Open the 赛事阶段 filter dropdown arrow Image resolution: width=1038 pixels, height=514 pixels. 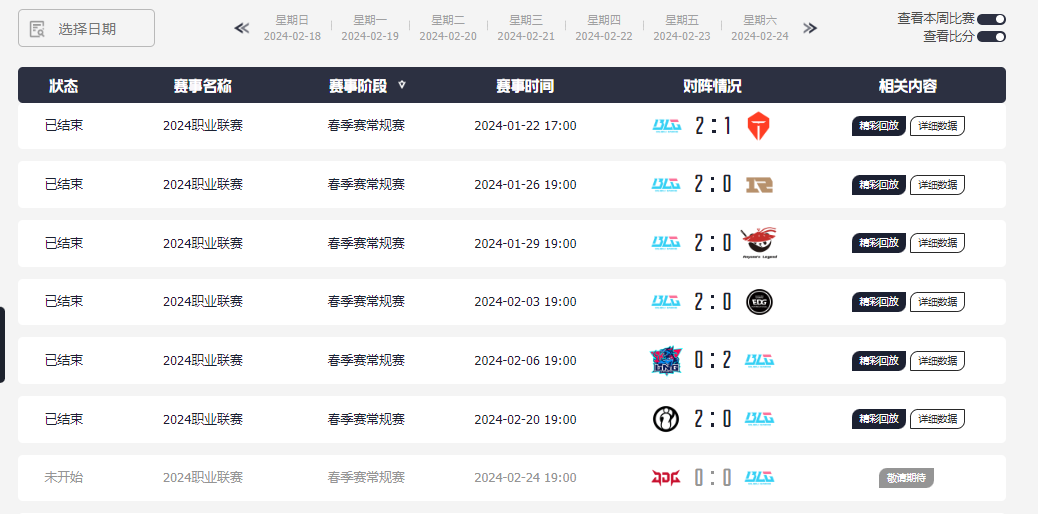tap(402, 85)
